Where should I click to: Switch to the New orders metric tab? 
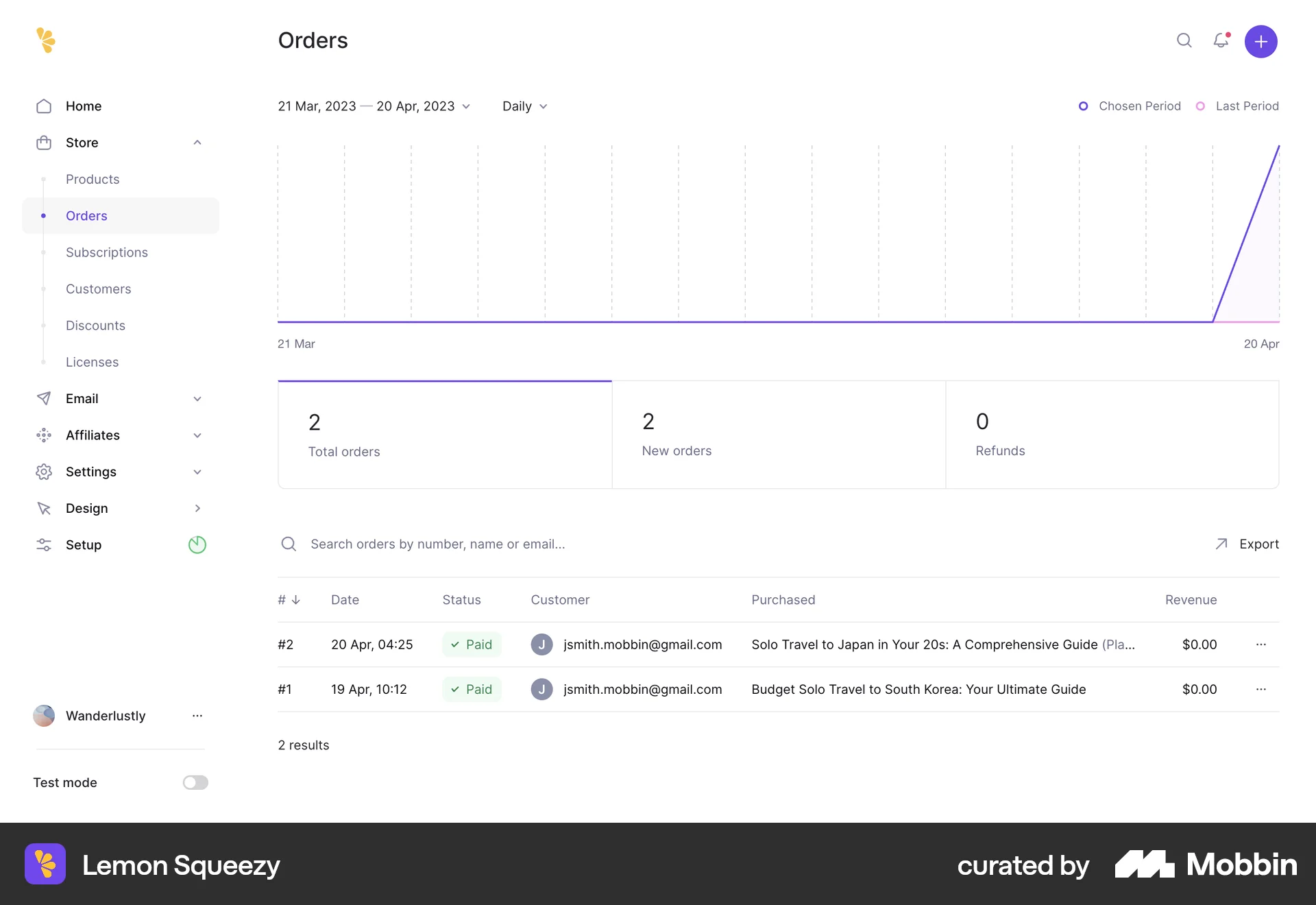pyautogui.click(x=778, y=434)
